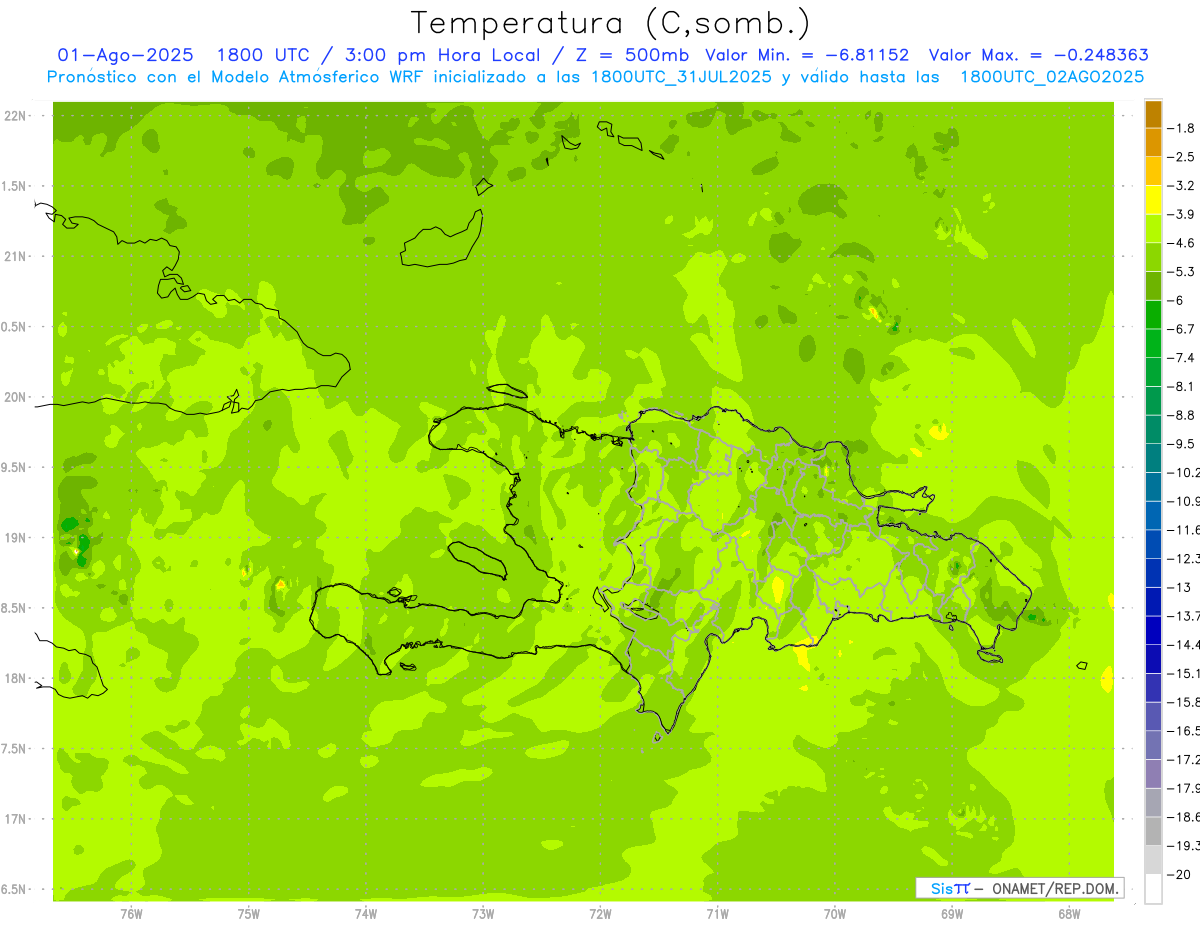
Task: Click the dark orange swatch above -1.8
Action: click(1153, 114)
